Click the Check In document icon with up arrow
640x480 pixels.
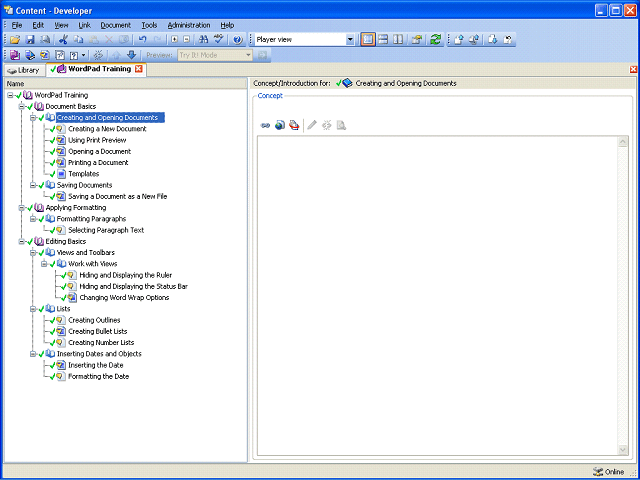click(x=459, y=40)
